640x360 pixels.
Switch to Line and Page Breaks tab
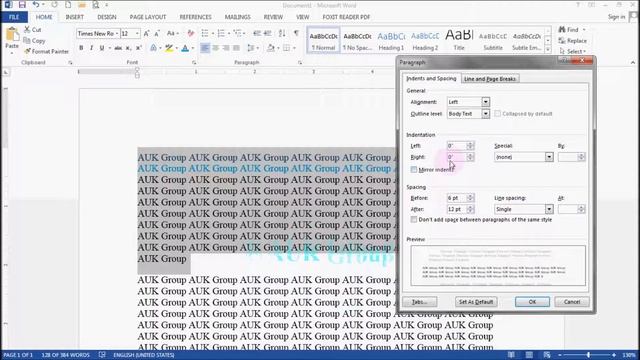490,79
